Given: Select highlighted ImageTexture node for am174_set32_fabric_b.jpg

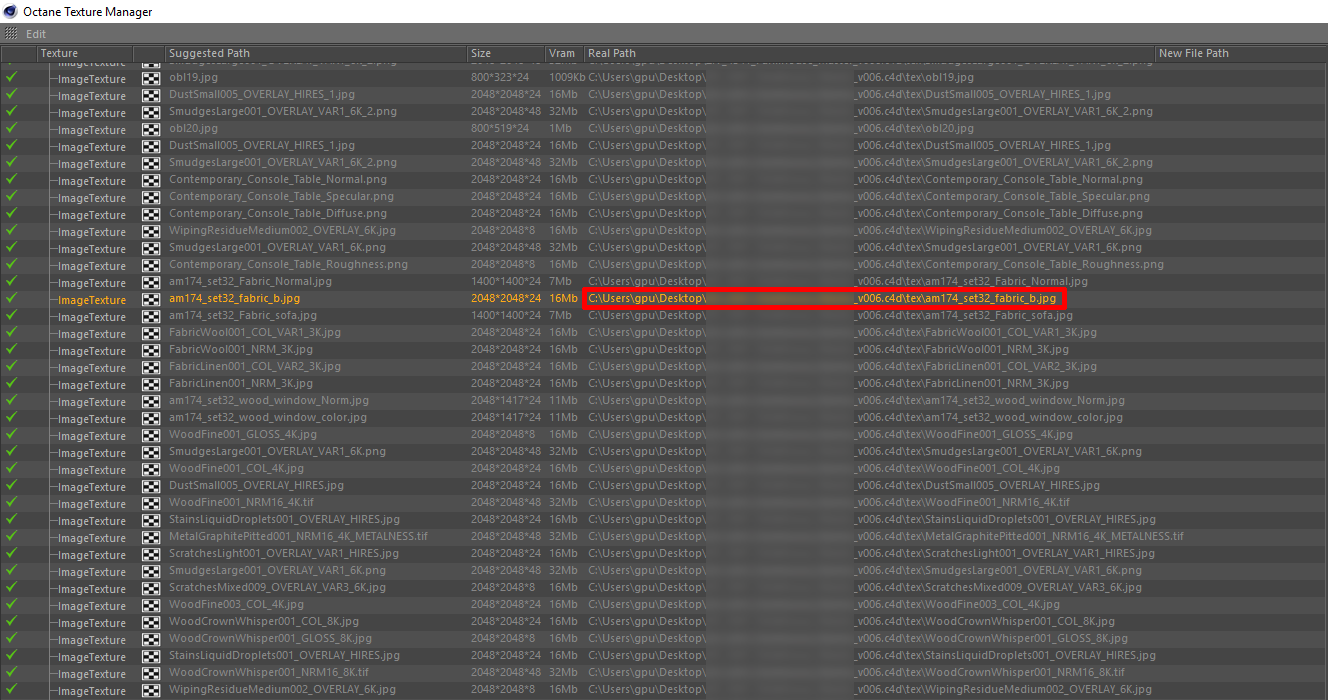Looking at the screenshot, I should coord(92,300).
